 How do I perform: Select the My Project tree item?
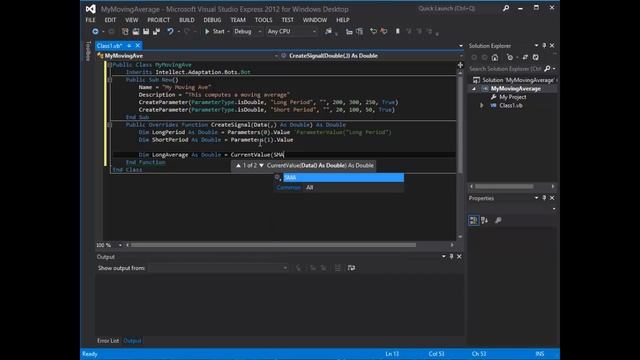click(x=512, y=97)
